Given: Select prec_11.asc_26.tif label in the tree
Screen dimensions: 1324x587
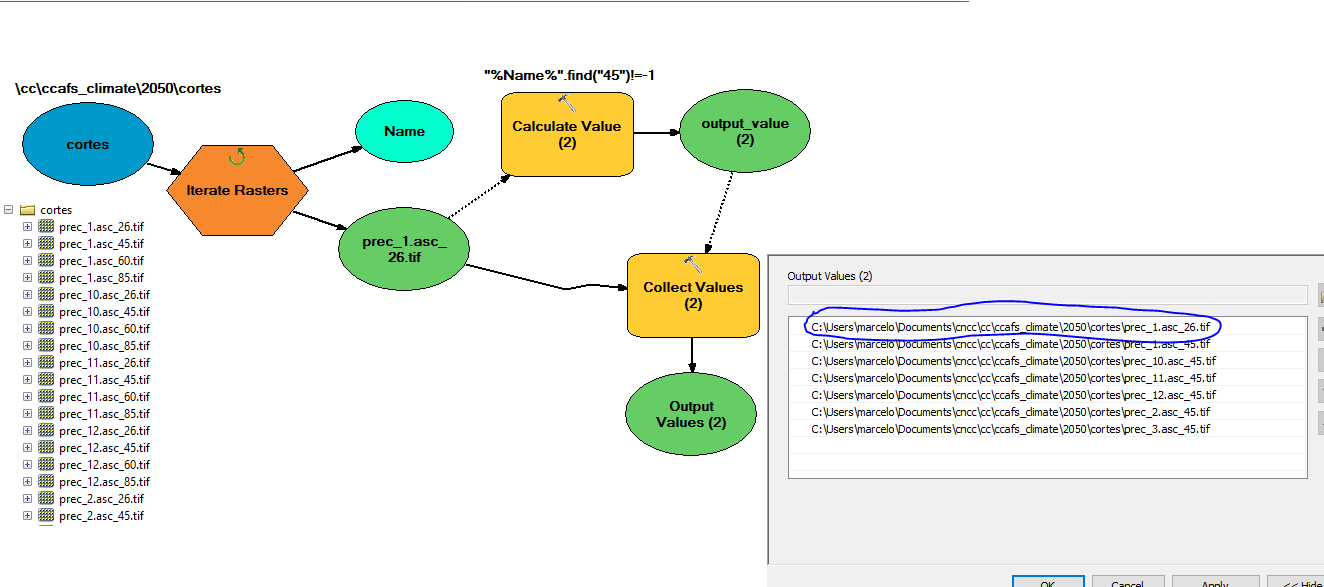Looking at the screenshot, I should [104, 363].
